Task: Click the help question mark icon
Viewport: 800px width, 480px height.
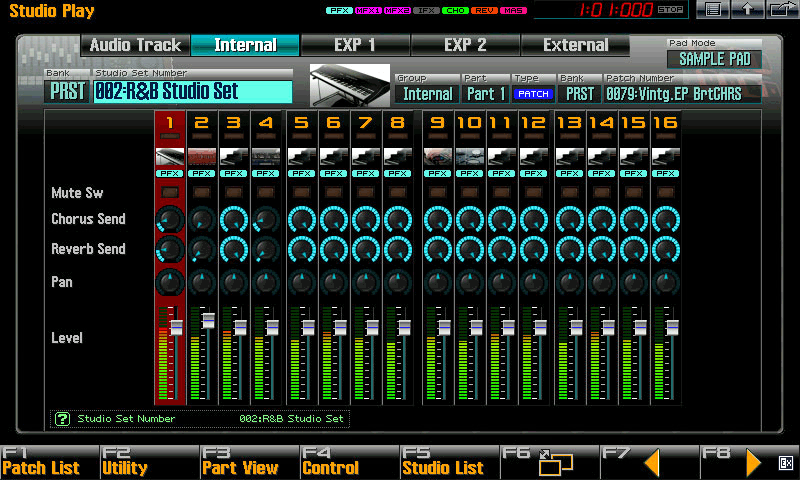Action: point(62,419)
